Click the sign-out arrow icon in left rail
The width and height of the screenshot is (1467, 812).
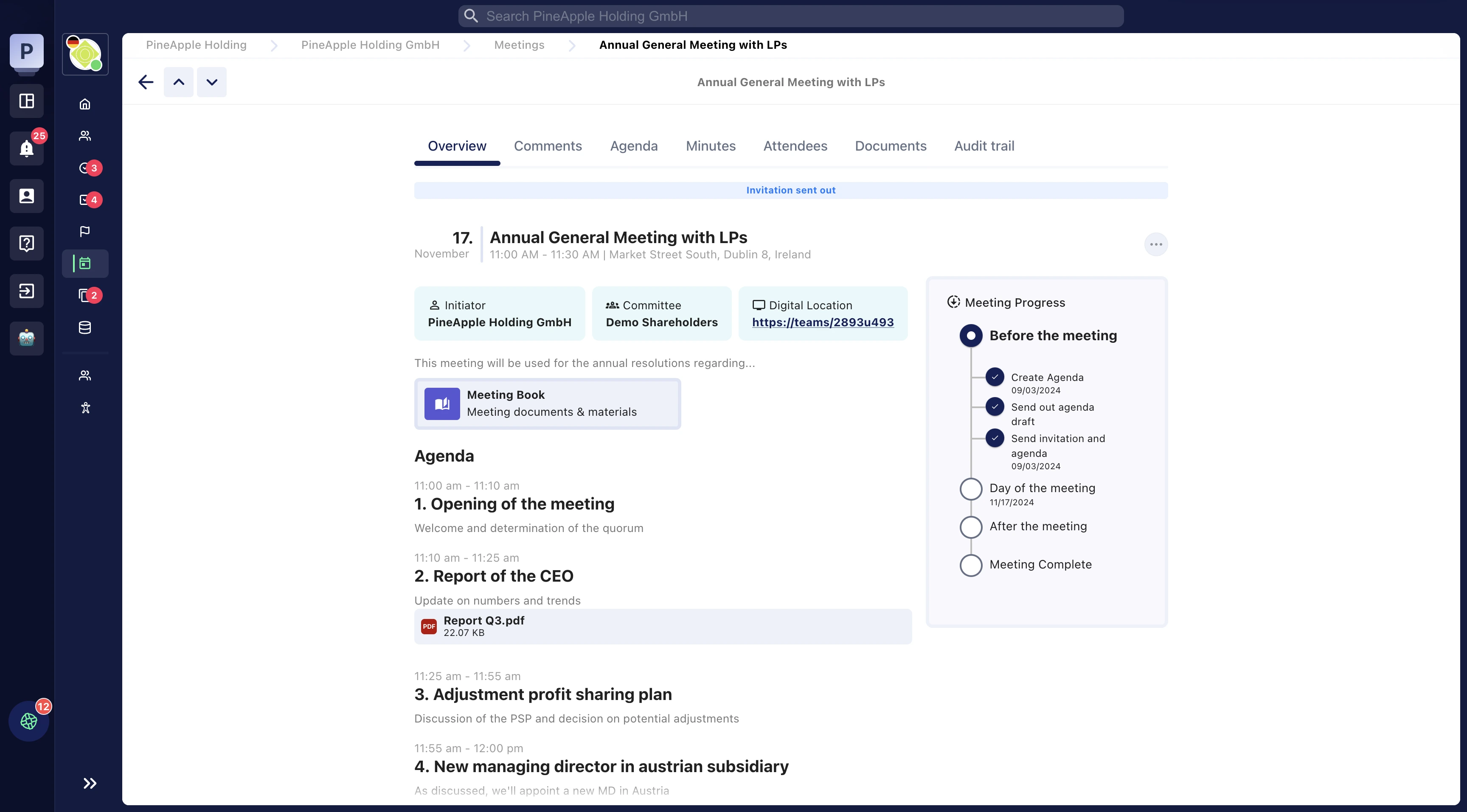(27, 291)
